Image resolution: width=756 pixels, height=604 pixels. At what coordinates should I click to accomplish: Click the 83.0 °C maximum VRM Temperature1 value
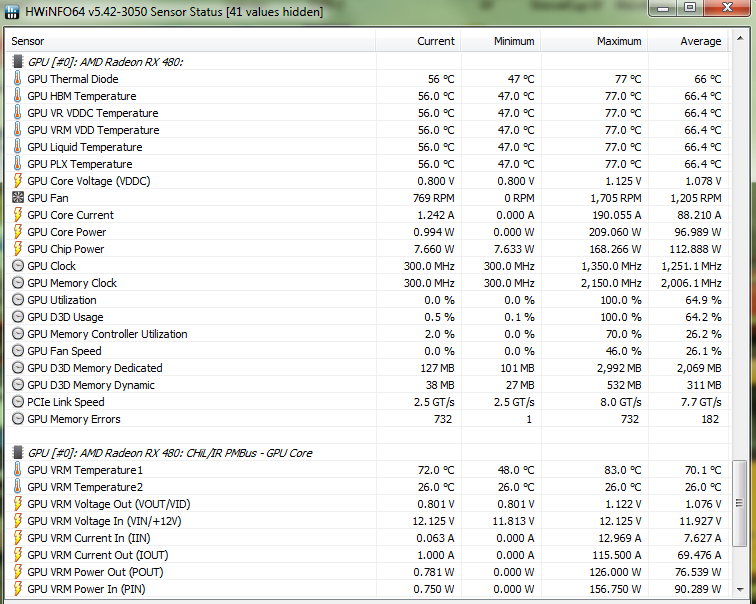(x=622, y=470)
